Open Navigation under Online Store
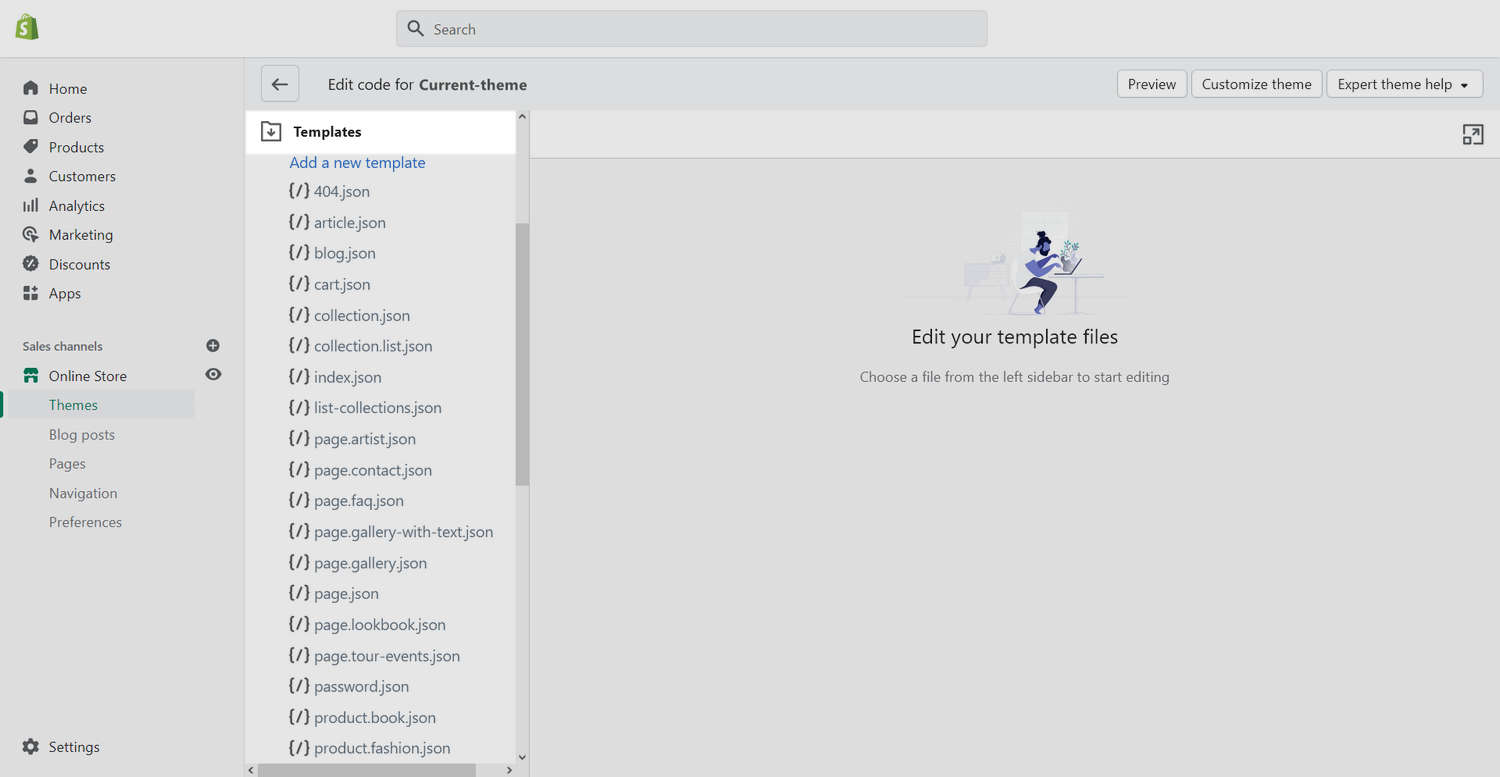Image resolution: width=1500 pixels, height=777 pixels. point(83,493)
